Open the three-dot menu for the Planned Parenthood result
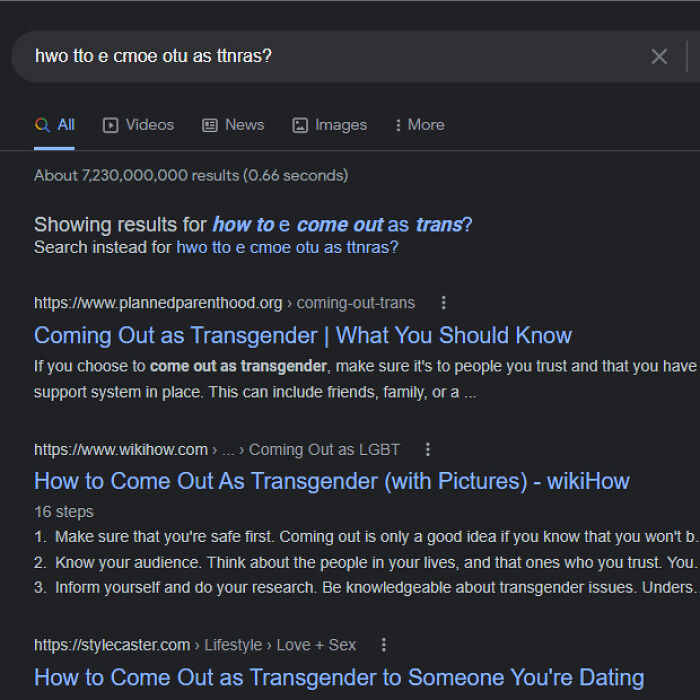 click(444, 303)
